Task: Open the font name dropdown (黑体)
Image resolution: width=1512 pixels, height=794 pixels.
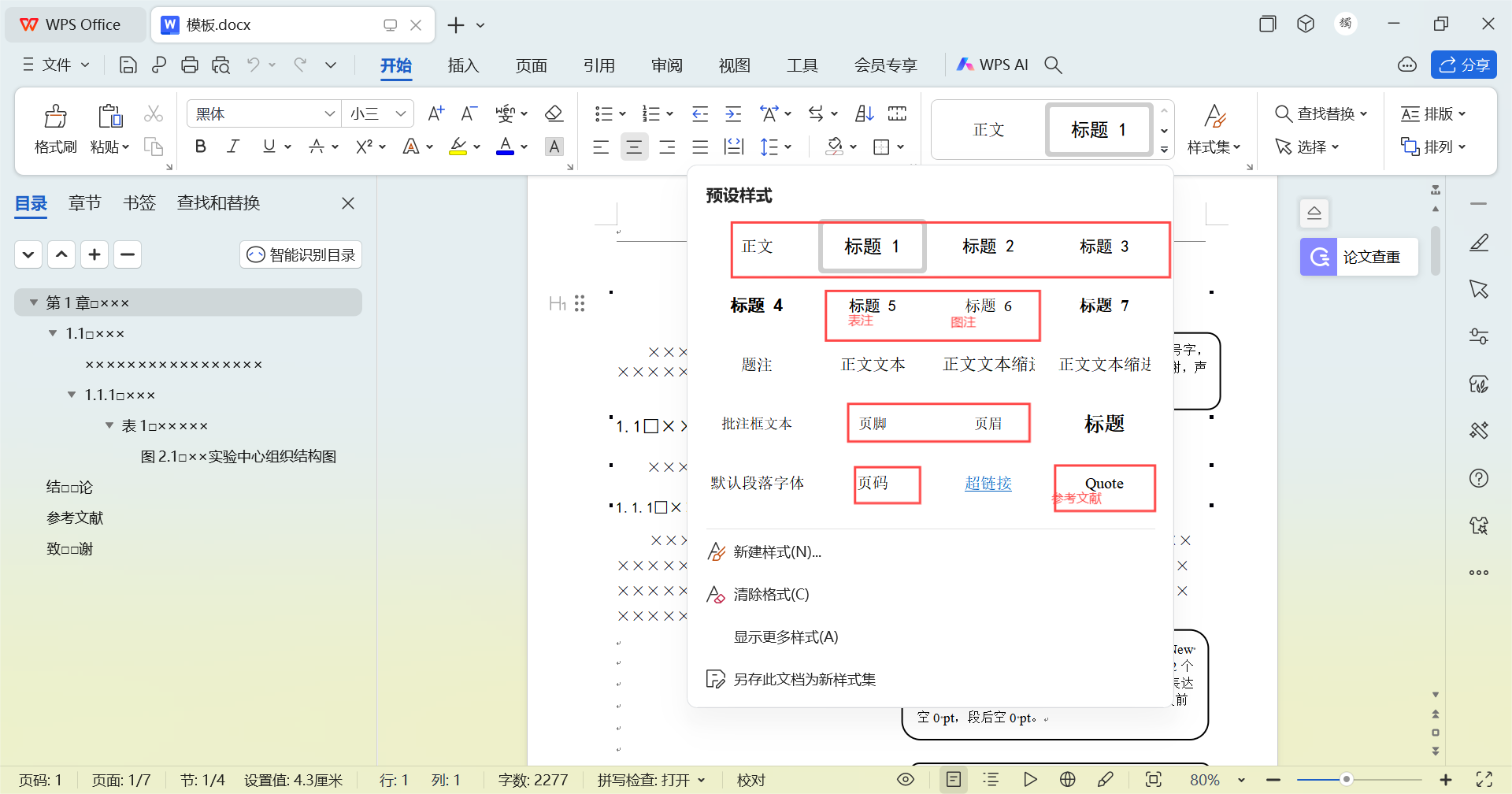Action: click(329, 114)
